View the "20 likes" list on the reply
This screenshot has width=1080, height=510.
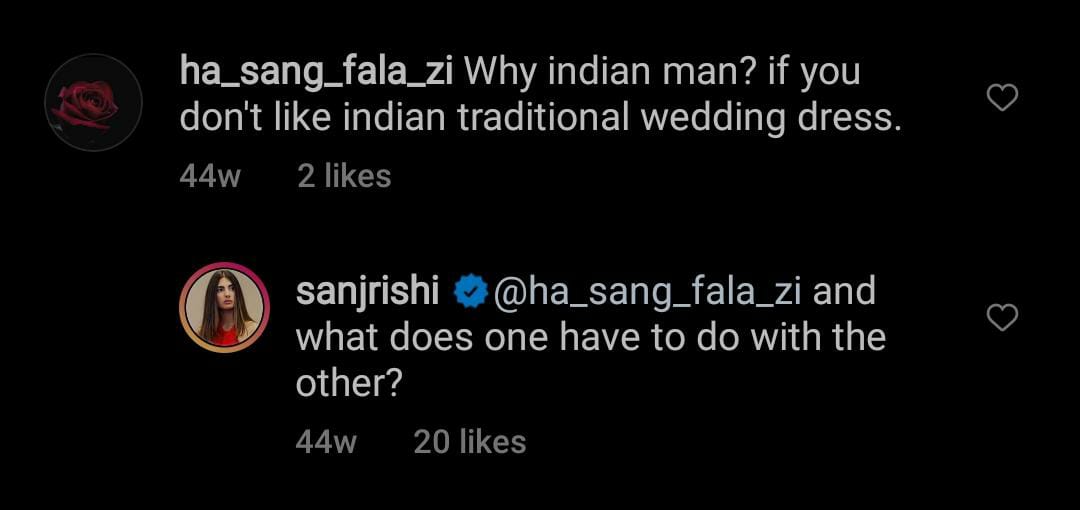pos(469,441)
